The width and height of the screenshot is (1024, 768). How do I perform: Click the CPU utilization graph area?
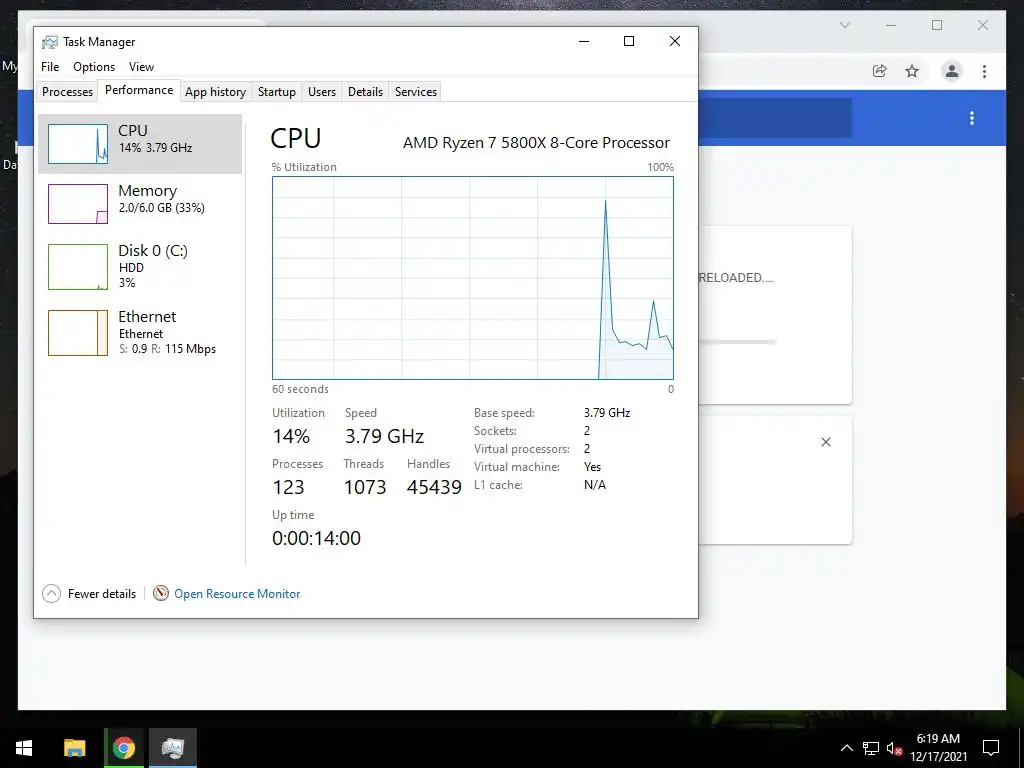point(473,278)
